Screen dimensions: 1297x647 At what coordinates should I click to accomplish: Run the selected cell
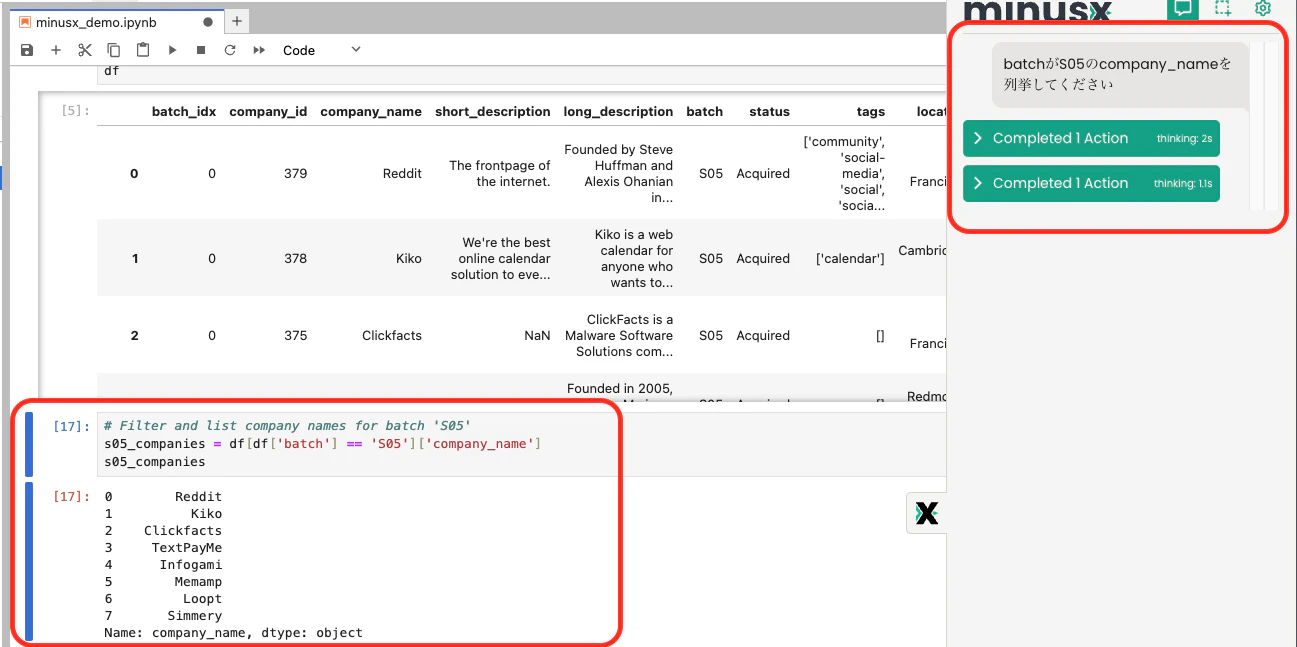point(172,50)
